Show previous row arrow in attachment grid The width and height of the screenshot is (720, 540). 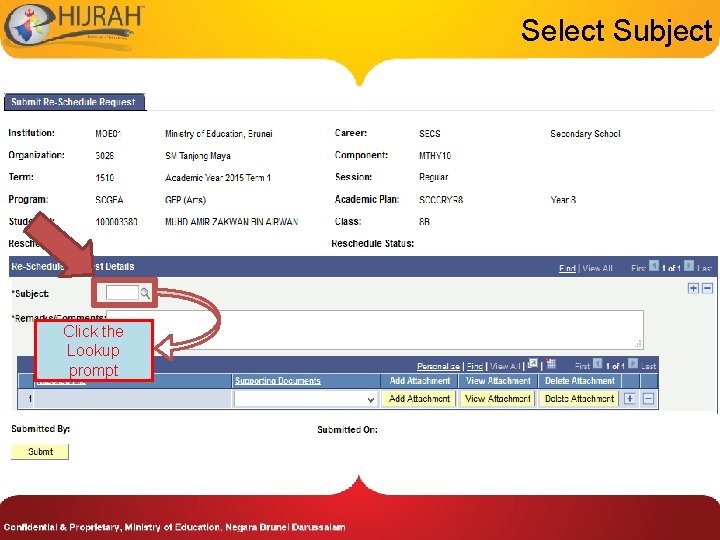coord(597,364)
